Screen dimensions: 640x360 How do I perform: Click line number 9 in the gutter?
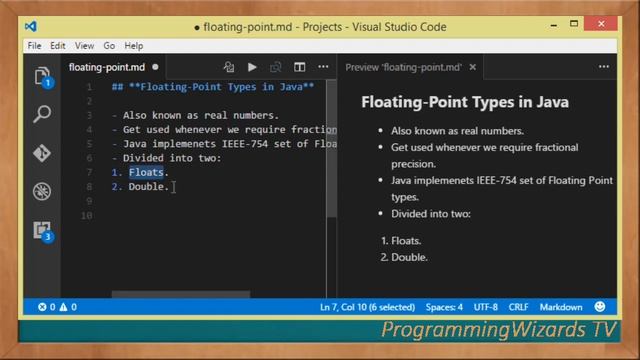tap(89, 201)
